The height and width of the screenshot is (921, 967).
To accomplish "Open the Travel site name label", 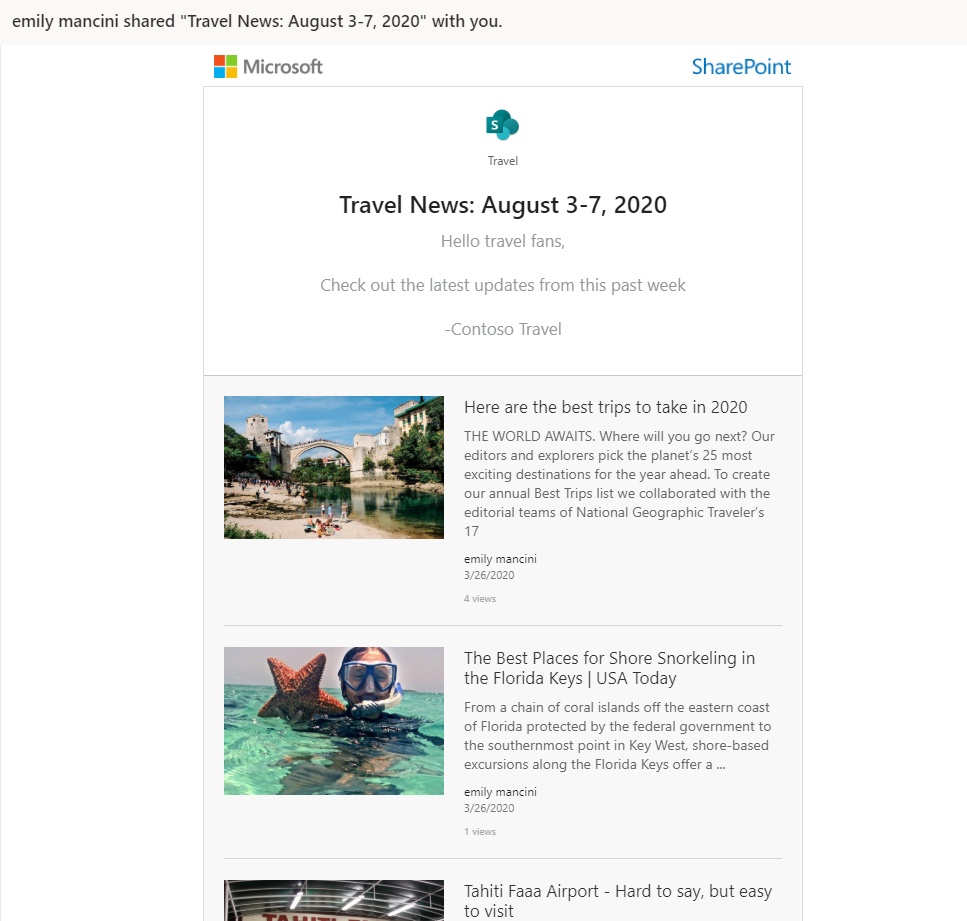I will click(503, 161).
